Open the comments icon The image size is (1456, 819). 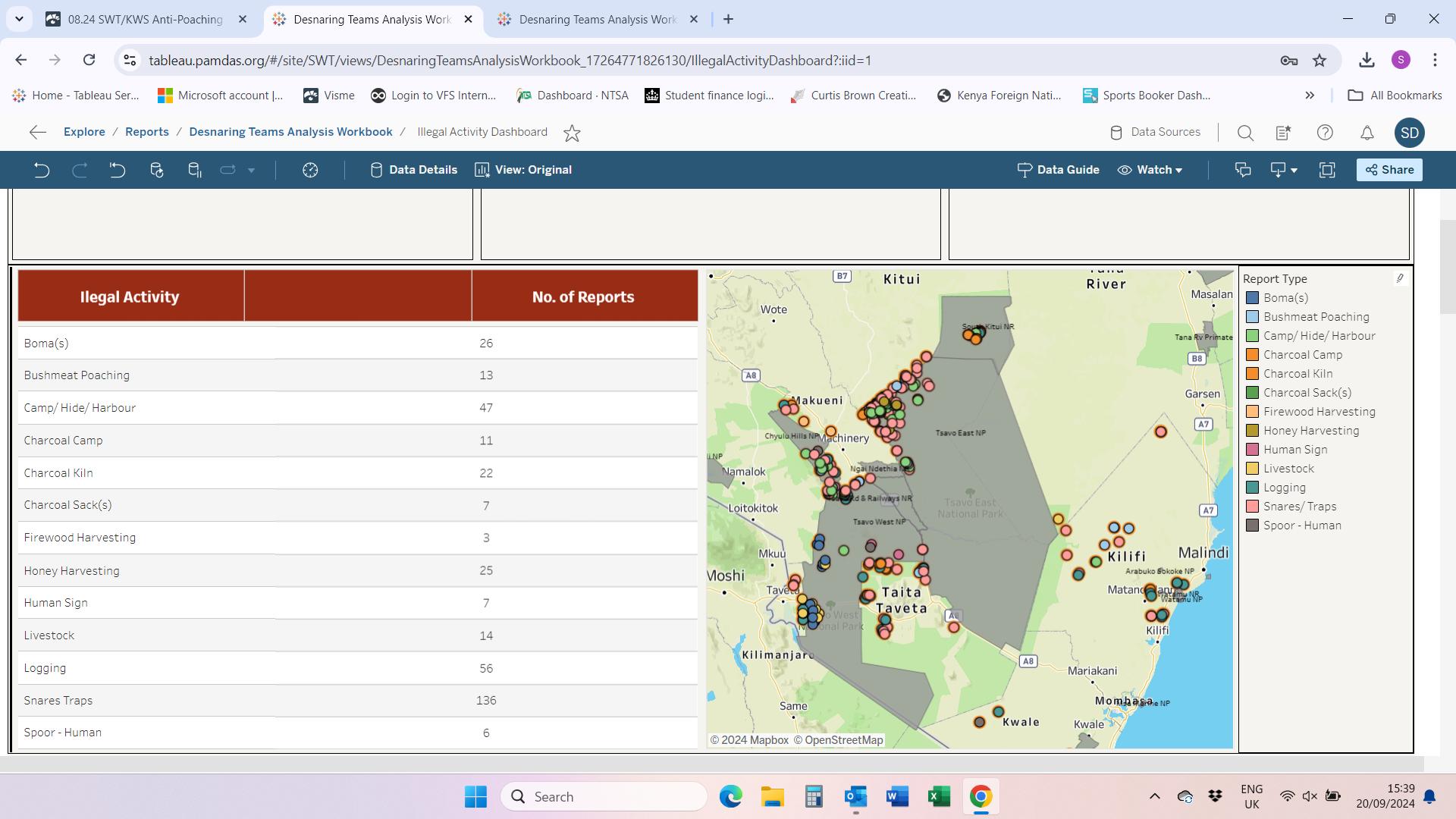pyautogui.click(x=1242, y=170)
